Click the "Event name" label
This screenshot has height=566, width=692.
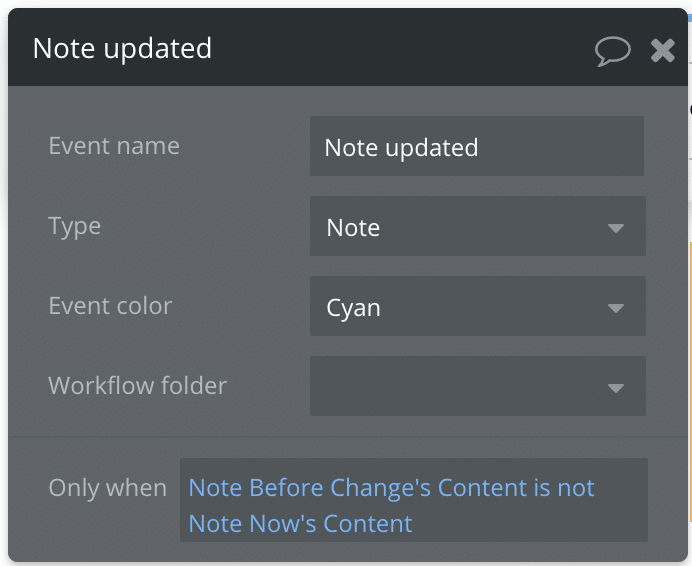point(114,146)
